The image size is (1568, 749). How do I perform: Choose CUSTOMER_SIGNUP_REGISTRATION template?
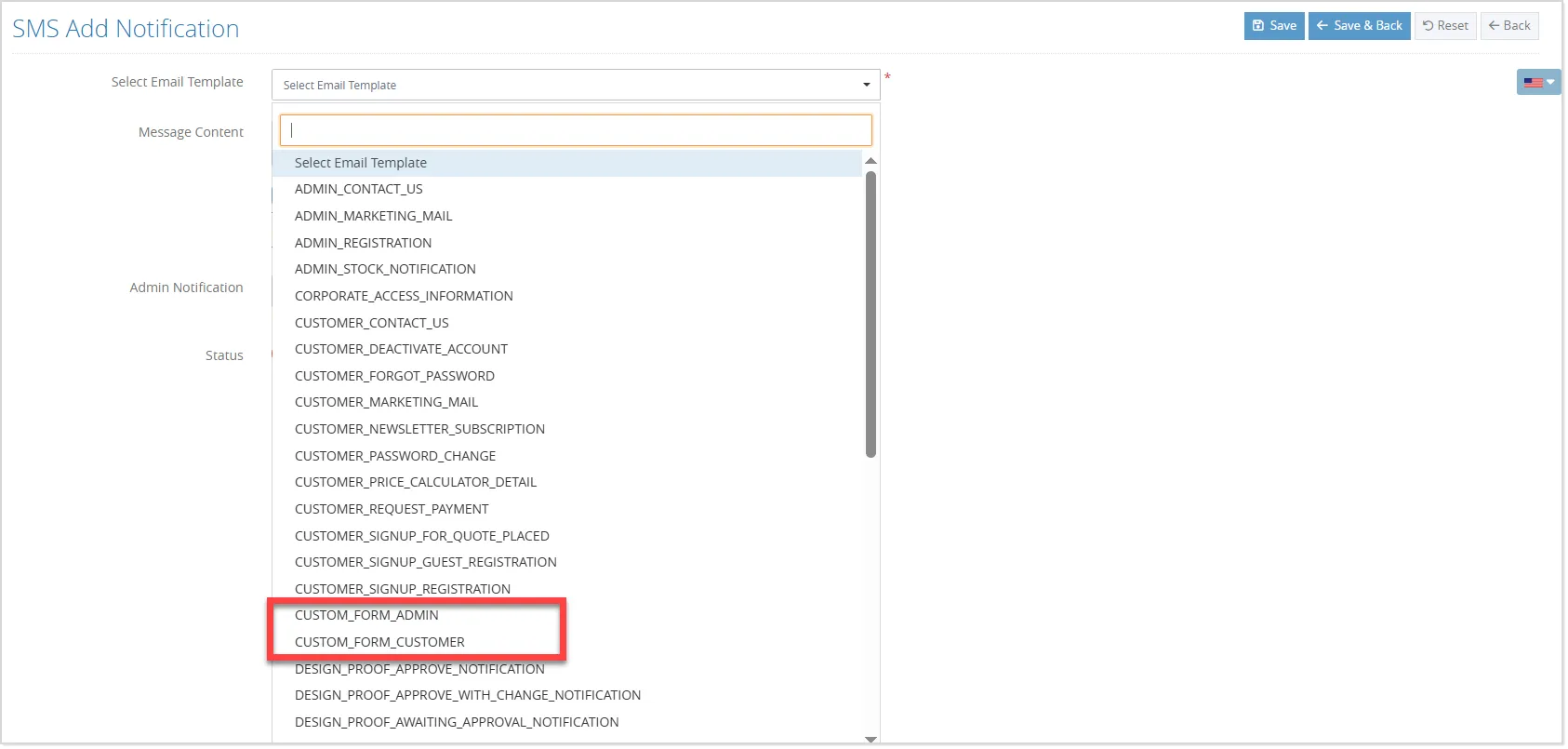coord(567,589)
